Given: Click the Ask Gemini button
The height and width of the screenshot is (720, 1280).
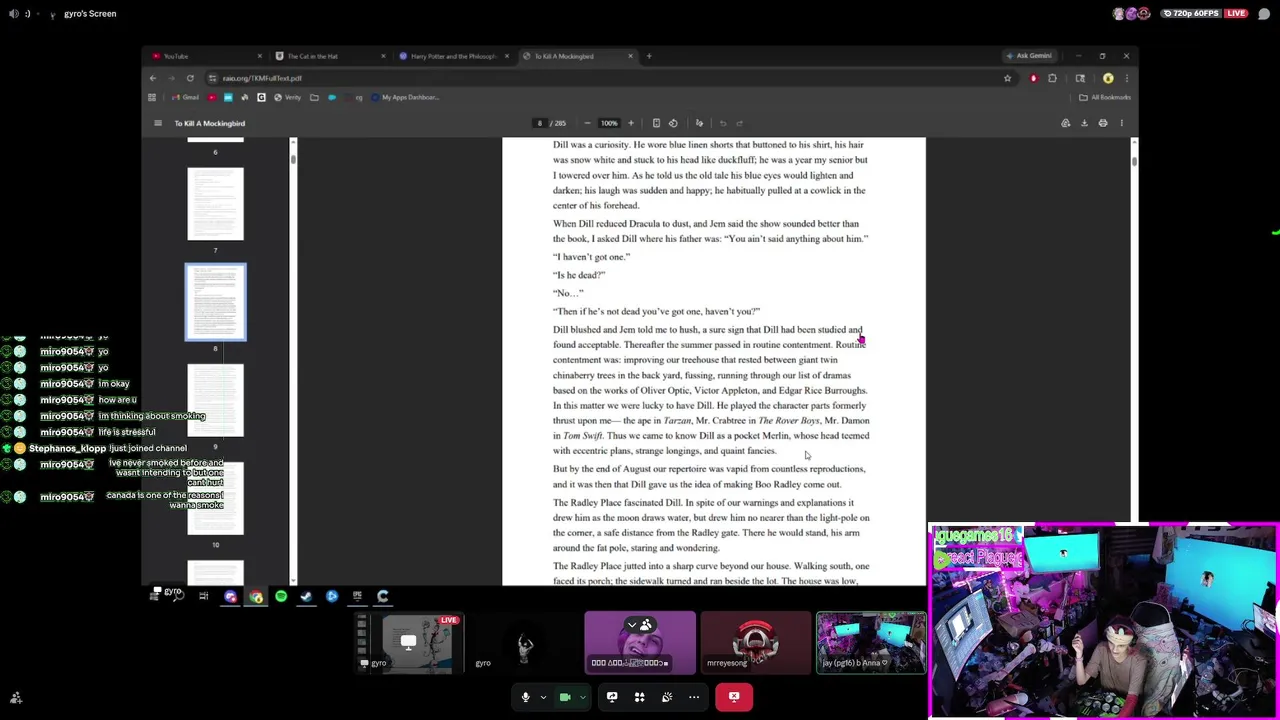Looking at the screenshot, I should (x=1028, y=56).
